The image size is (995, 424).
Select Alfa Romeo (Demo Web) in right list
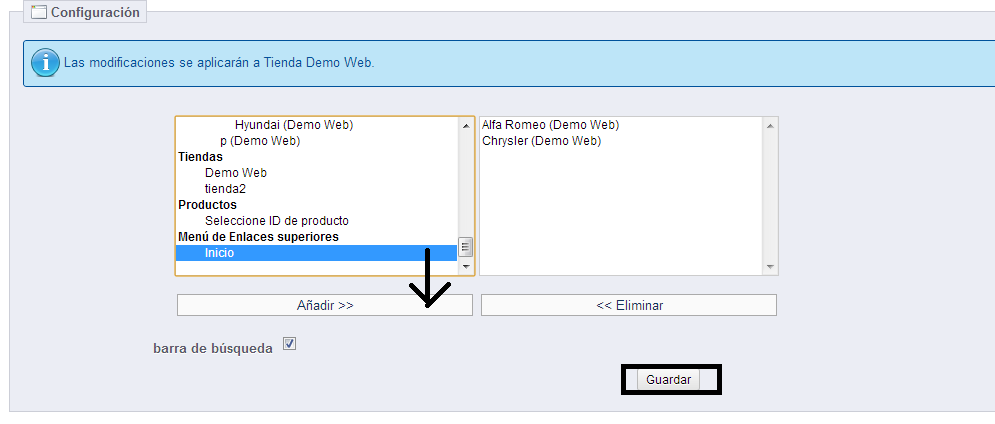550,125
